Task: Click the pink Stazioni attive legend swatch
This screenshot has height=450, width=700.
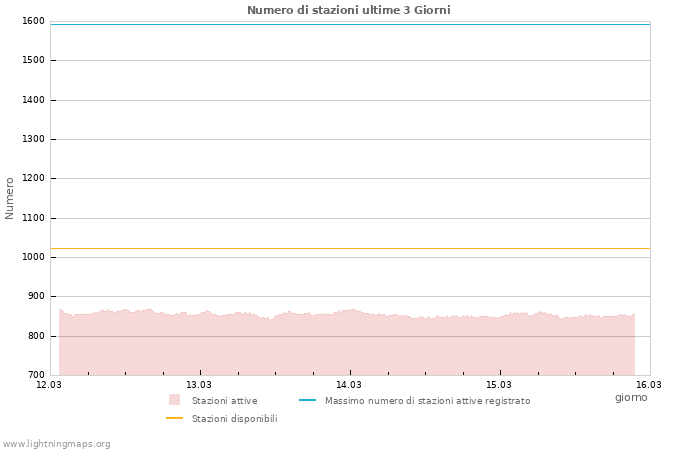Action: (174, 400)
